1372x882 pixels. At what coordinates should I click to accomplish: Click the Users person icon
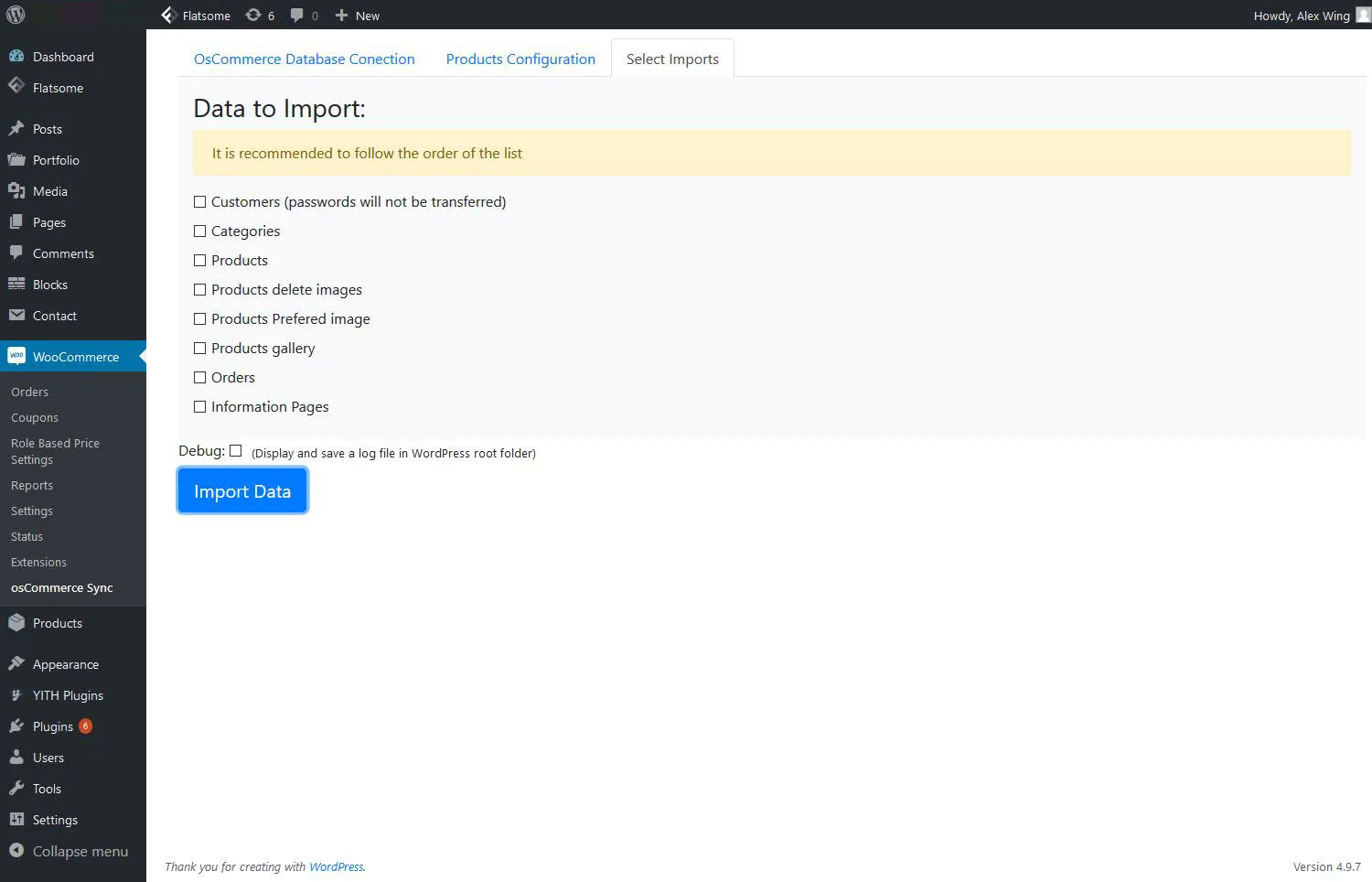(16, 757)
